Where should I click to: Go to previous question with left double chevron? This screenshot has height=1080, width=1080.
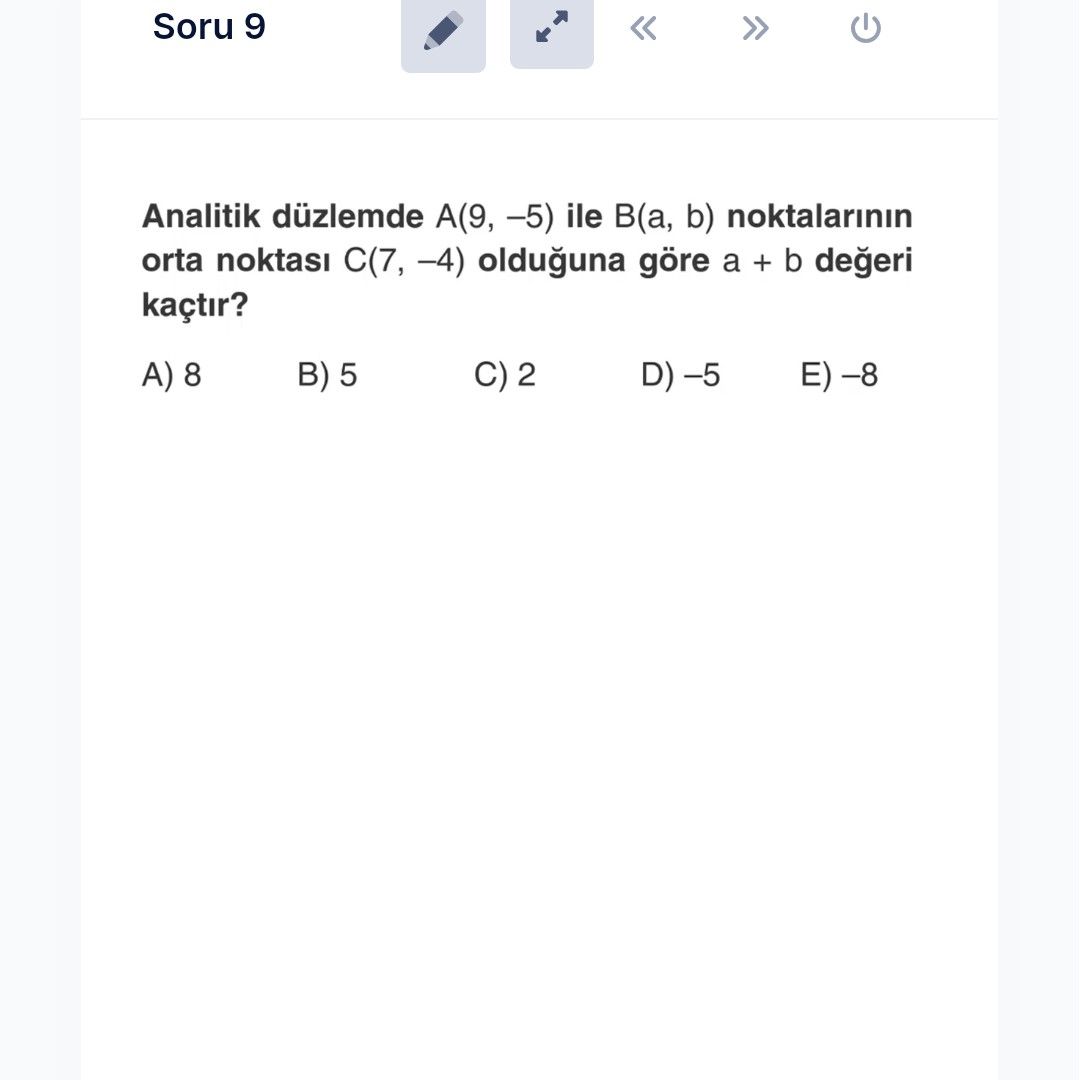(644, 28)
